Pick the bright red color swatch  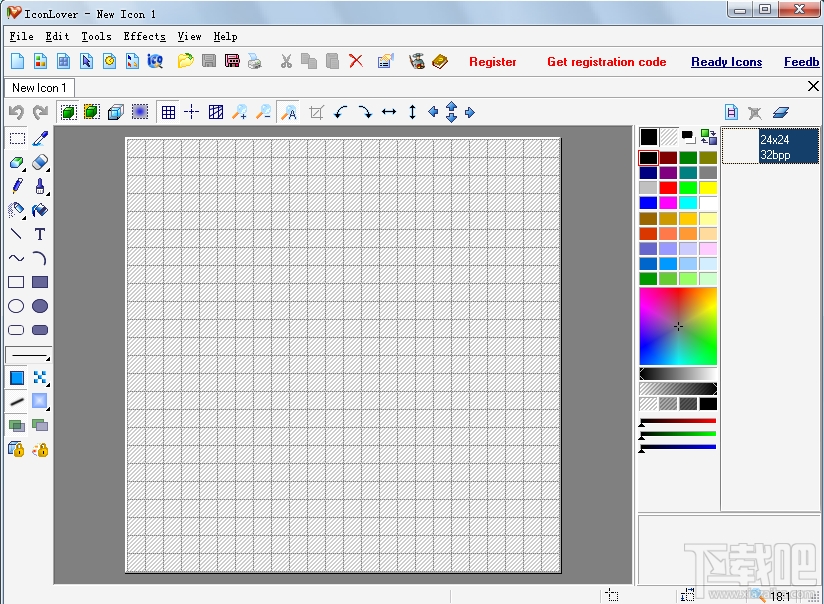[668, 188]
